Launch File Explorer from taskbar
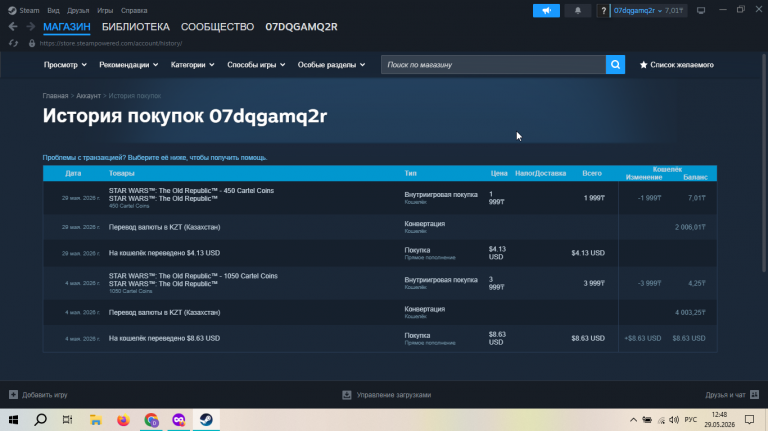This screenshot has width=768, height=431. pyautogui.click(x=96, y=420)
